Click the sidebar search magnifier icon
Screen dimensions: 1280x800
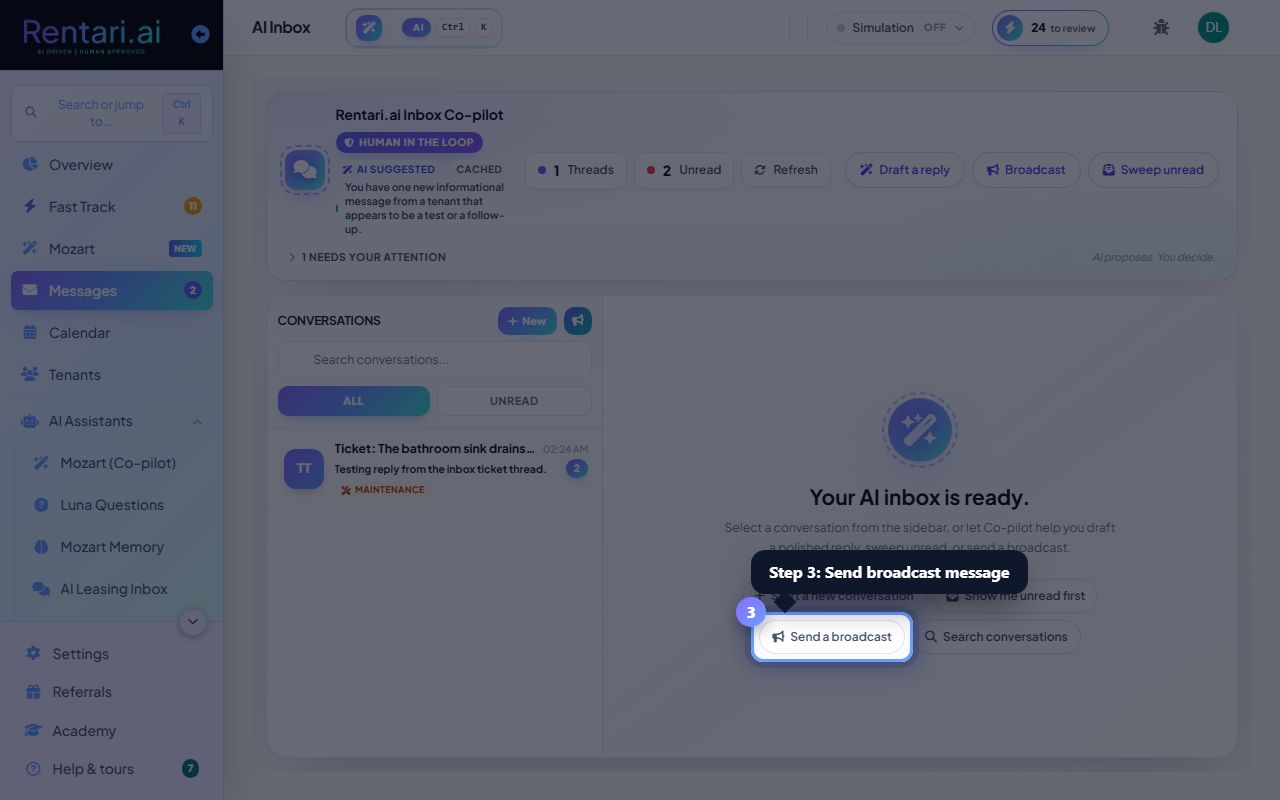click(31, 113)
